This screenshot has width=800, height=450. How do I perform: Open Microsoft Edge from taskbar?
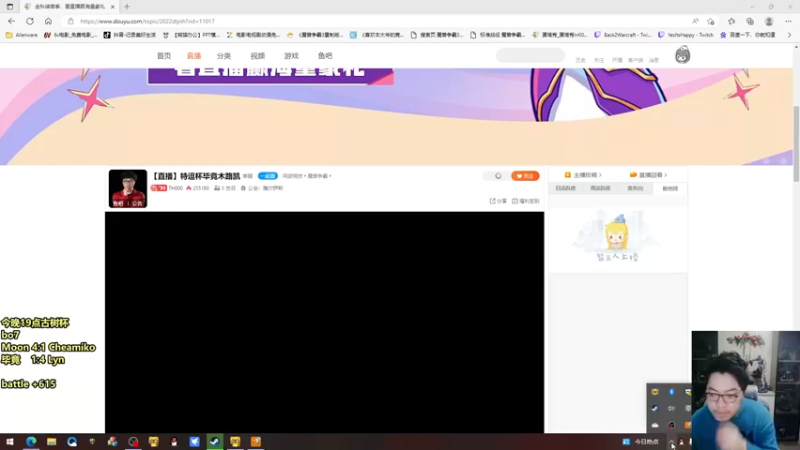[31, 442]
